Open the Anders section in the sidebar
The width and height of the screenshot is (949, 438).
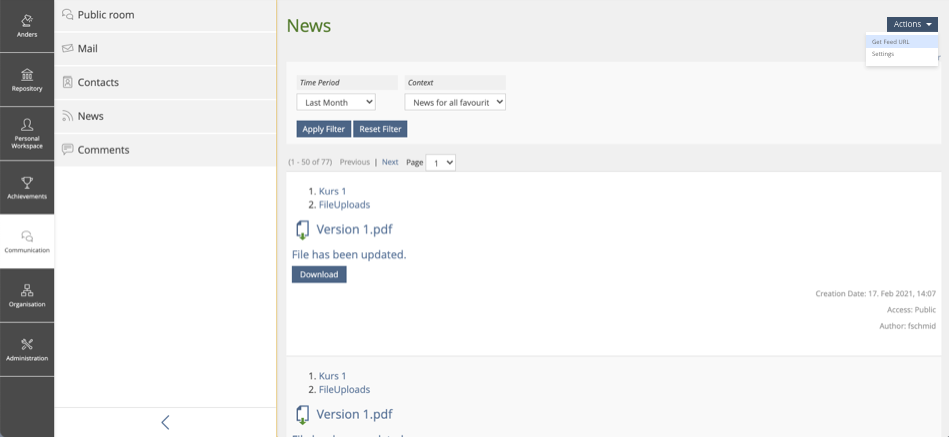[x=27, y=26]
